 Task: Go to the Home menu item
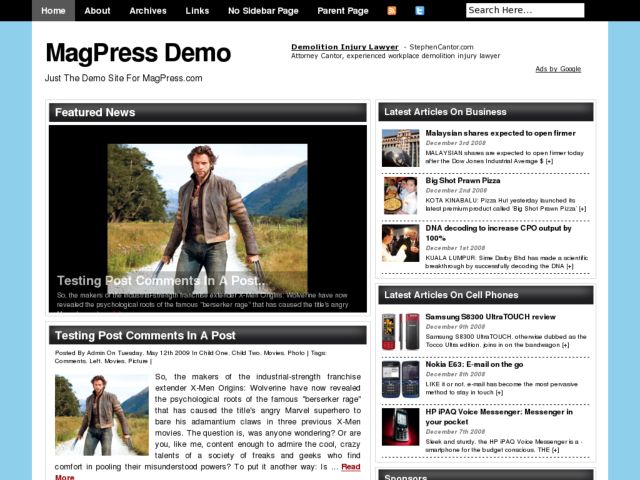(53, 11)
